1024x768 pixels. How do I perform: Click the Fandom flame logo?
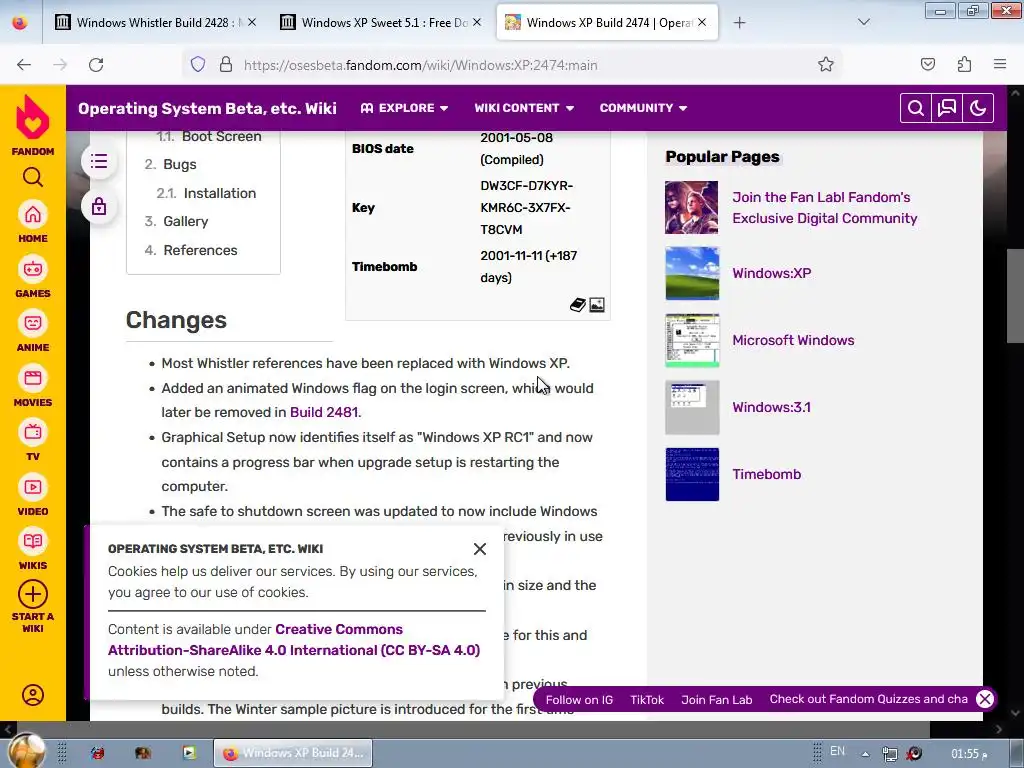tap(33, 118)
